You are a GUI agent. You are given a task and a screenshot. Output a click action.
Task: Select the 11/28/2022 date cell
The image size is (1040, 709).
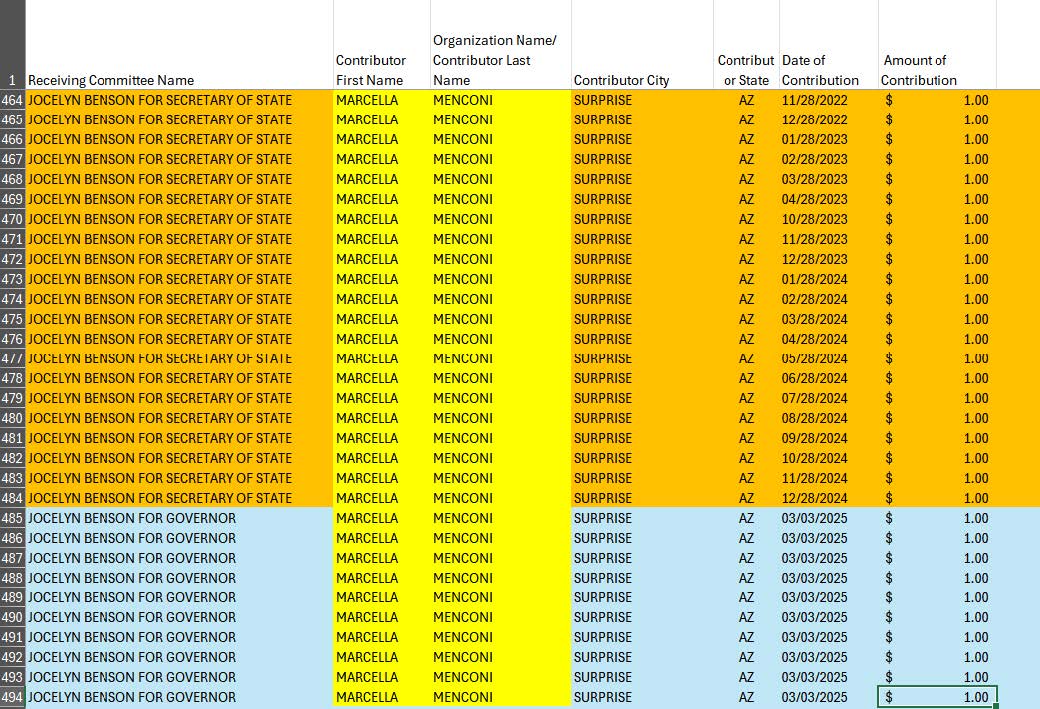820,100
